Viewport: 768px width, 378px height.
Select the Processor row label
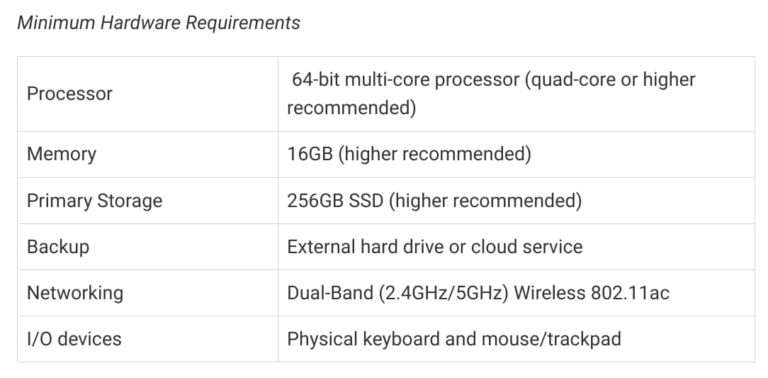[x=70, y=94]
